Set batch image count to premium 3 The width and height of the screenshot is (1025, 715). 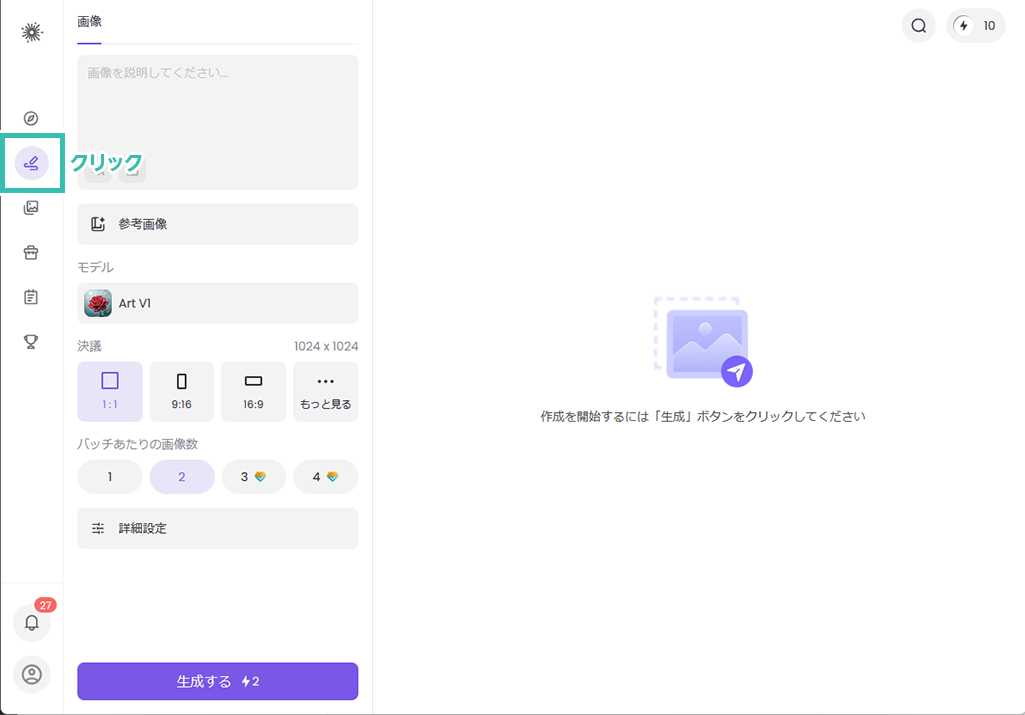point(254,476)
